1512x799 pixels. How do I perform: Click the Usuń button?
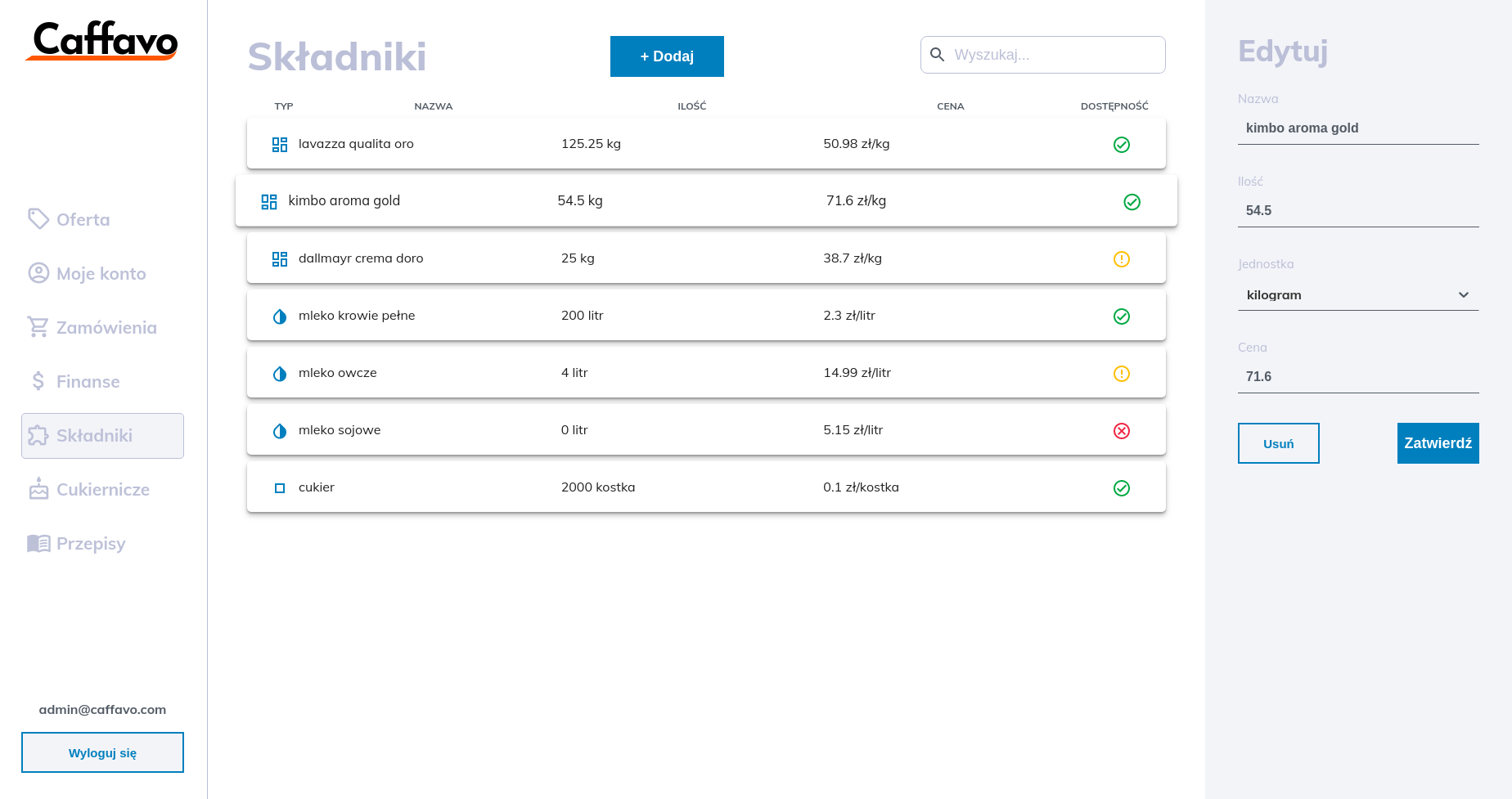coord(1278,443)
